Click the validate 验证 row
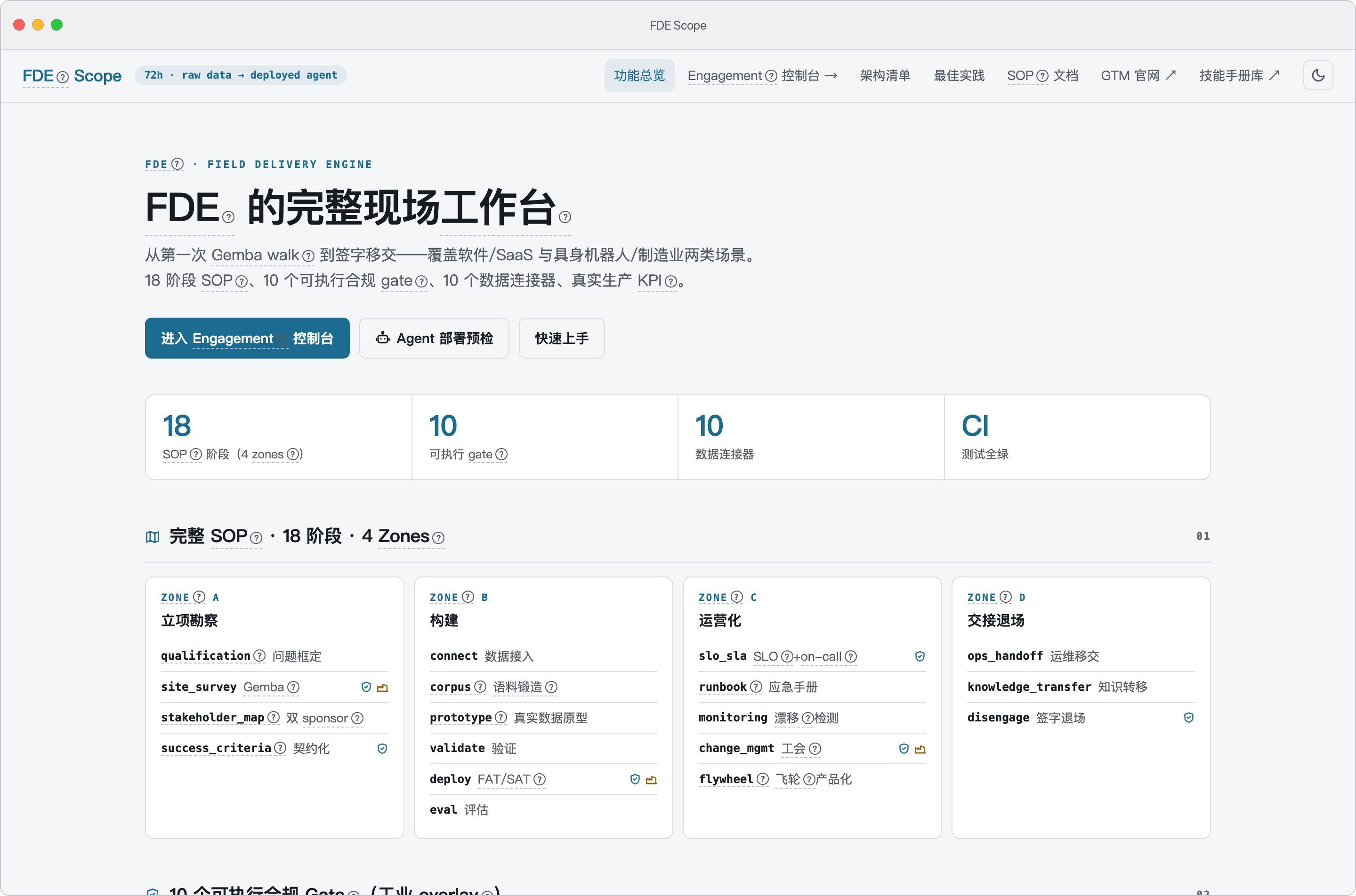Viewport: 1356px width, 896px height. coord(543,749)
